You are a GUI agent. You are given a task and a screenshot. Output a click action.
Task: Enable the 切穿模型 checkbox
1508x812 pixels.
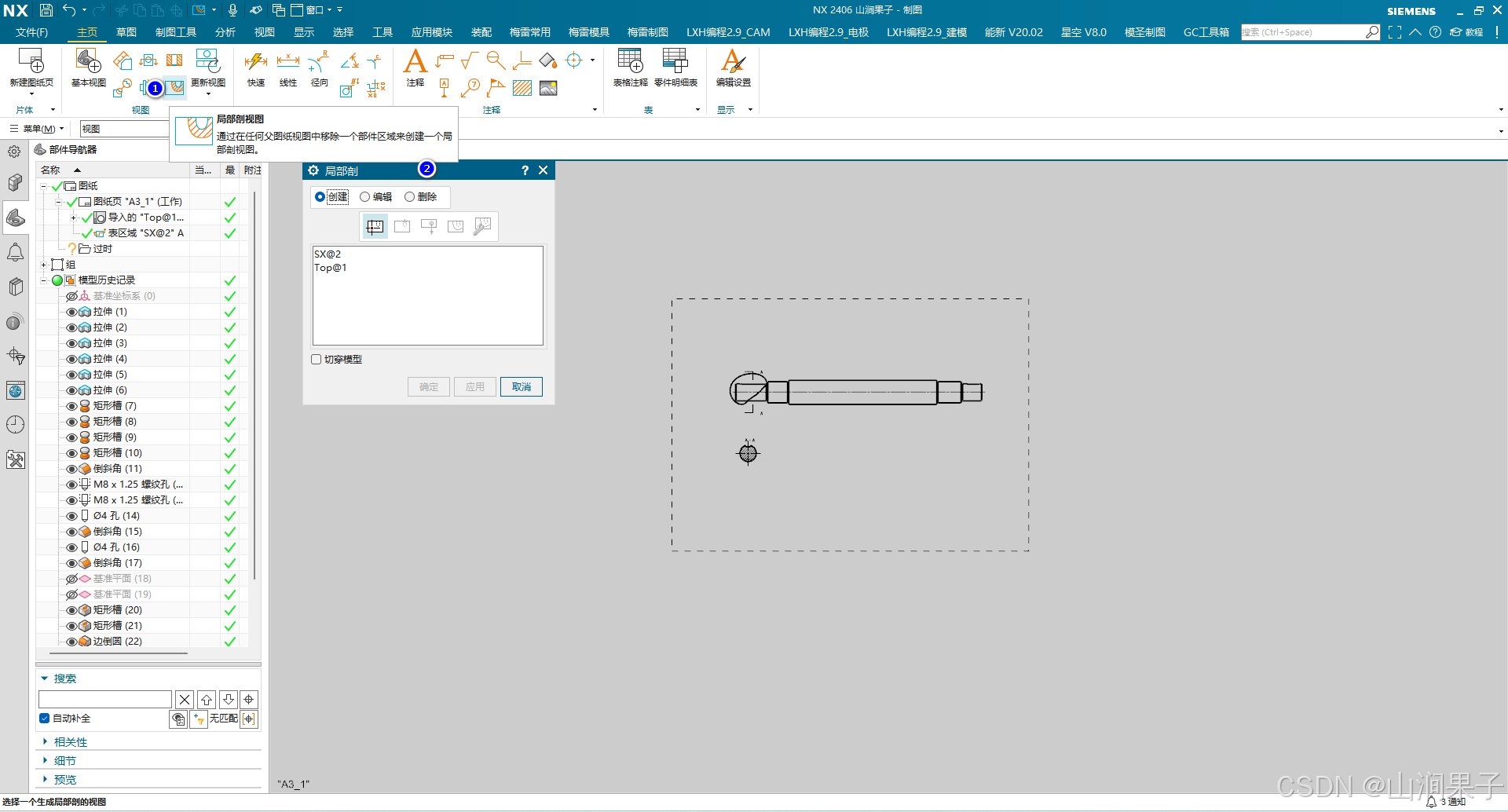click(317, 360)
